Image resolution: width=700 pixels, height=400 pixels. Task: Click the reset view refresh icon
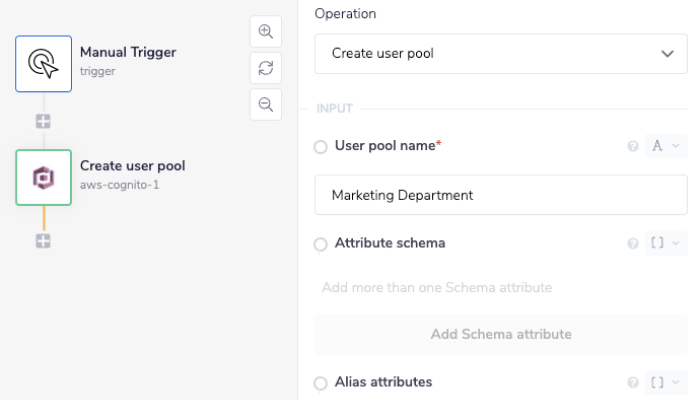click(x=265, y=68)
